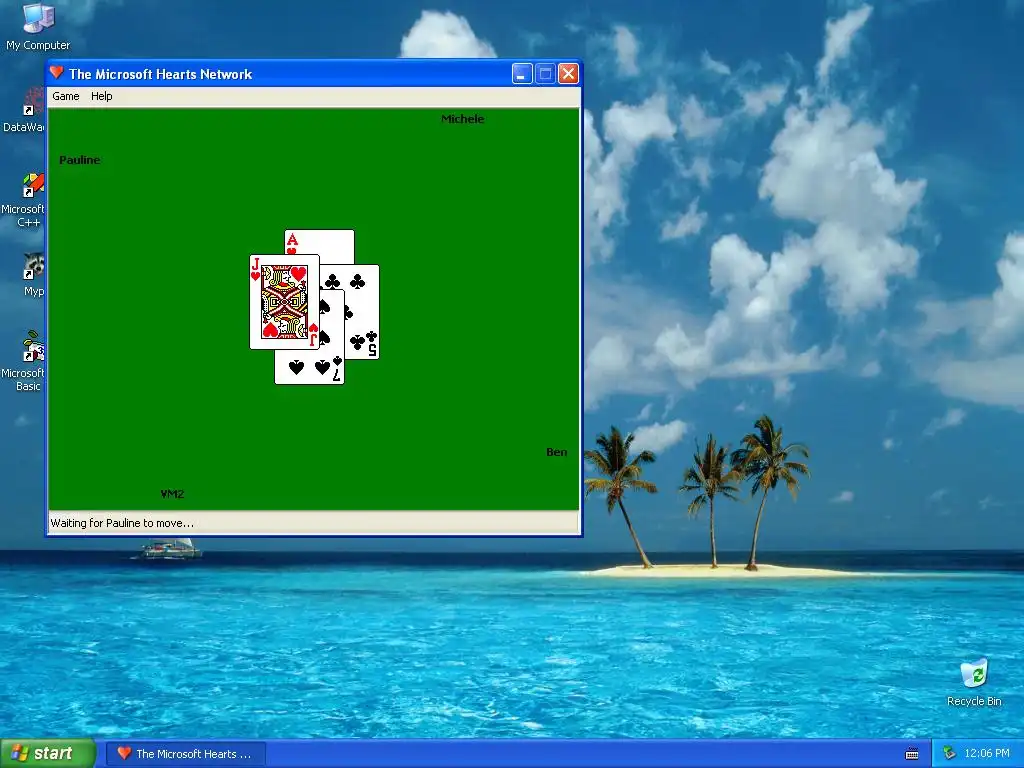
Task: Minimize the Hearts Network window
Action: point(522,74)
